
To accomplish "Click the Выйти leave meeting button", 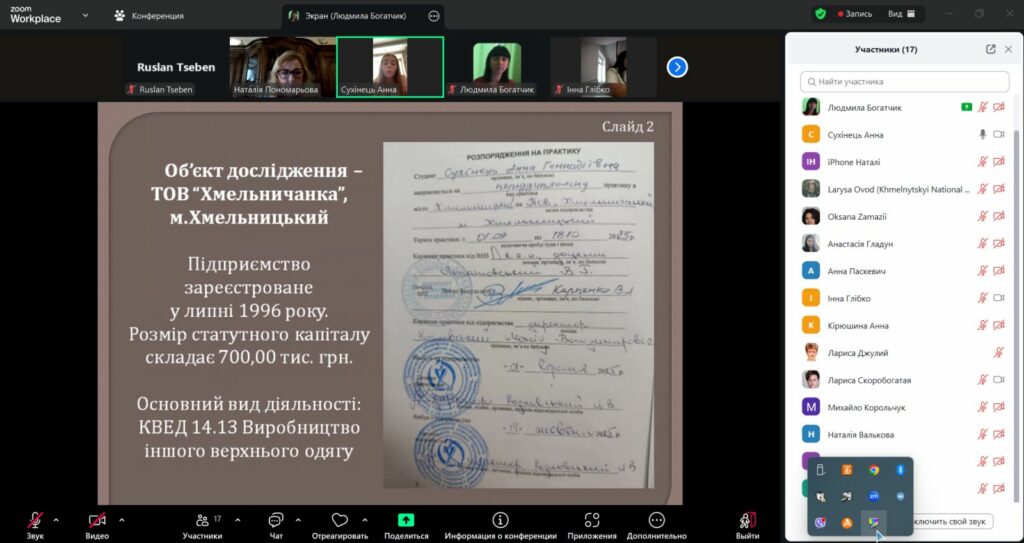I will [x=747, y=520].
